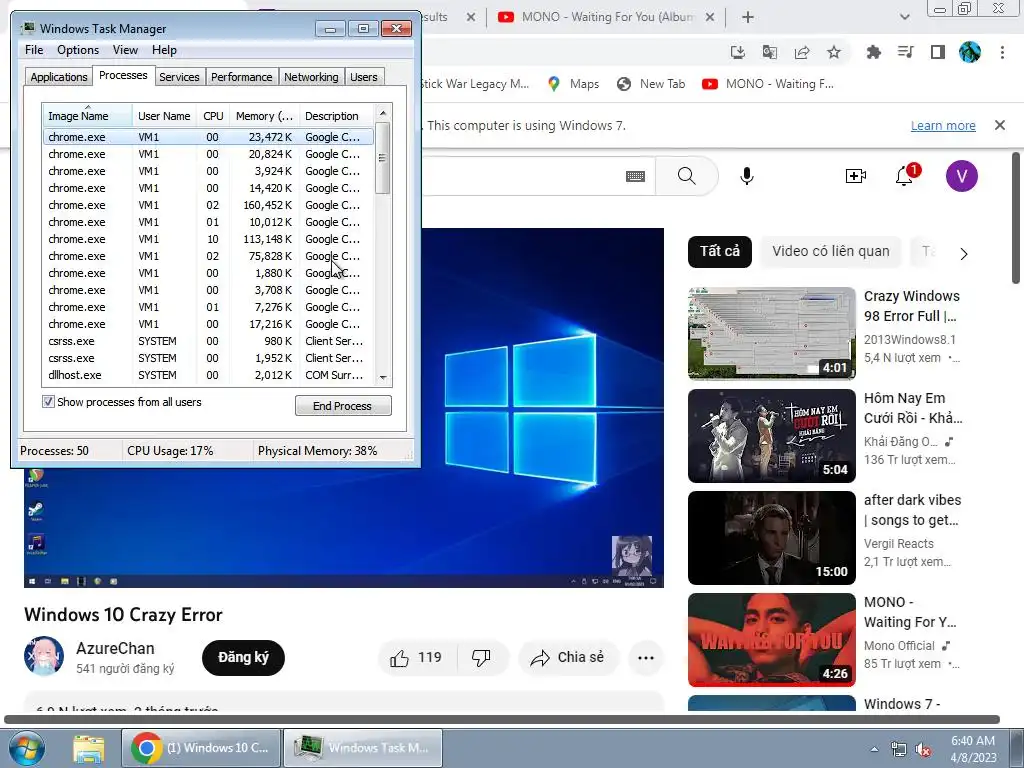Open the YouTube account avatar V
Image resolution: width=1024 pixels, height=768 pixels.
[961, 176]
